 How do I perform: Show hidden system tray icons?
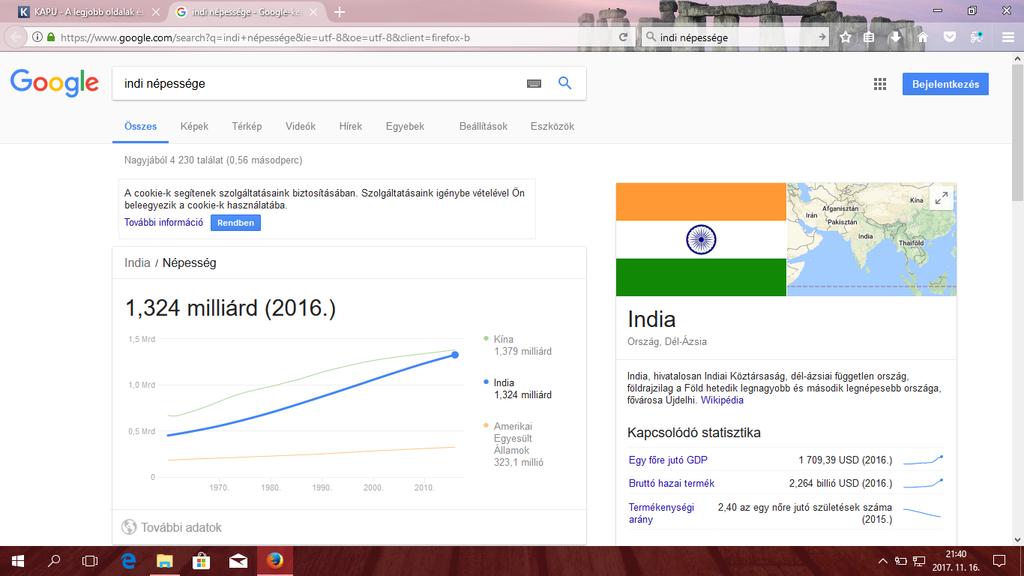[x=882, y=561]
